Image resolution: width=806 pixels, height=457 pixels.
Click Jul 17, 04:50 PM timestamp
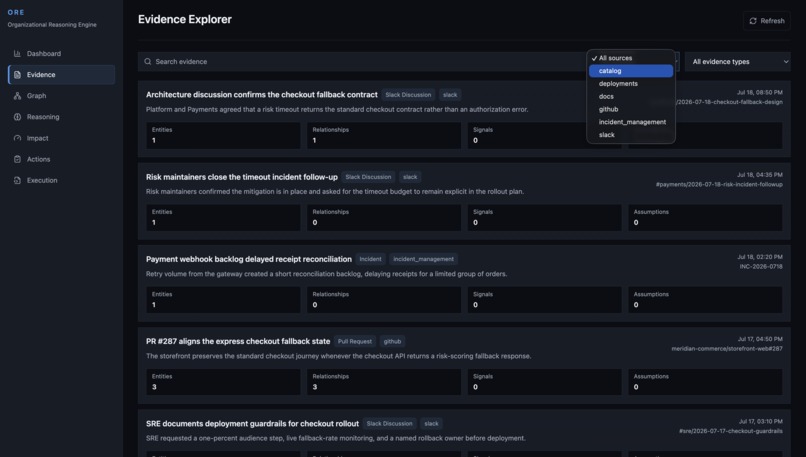[760, 339]
